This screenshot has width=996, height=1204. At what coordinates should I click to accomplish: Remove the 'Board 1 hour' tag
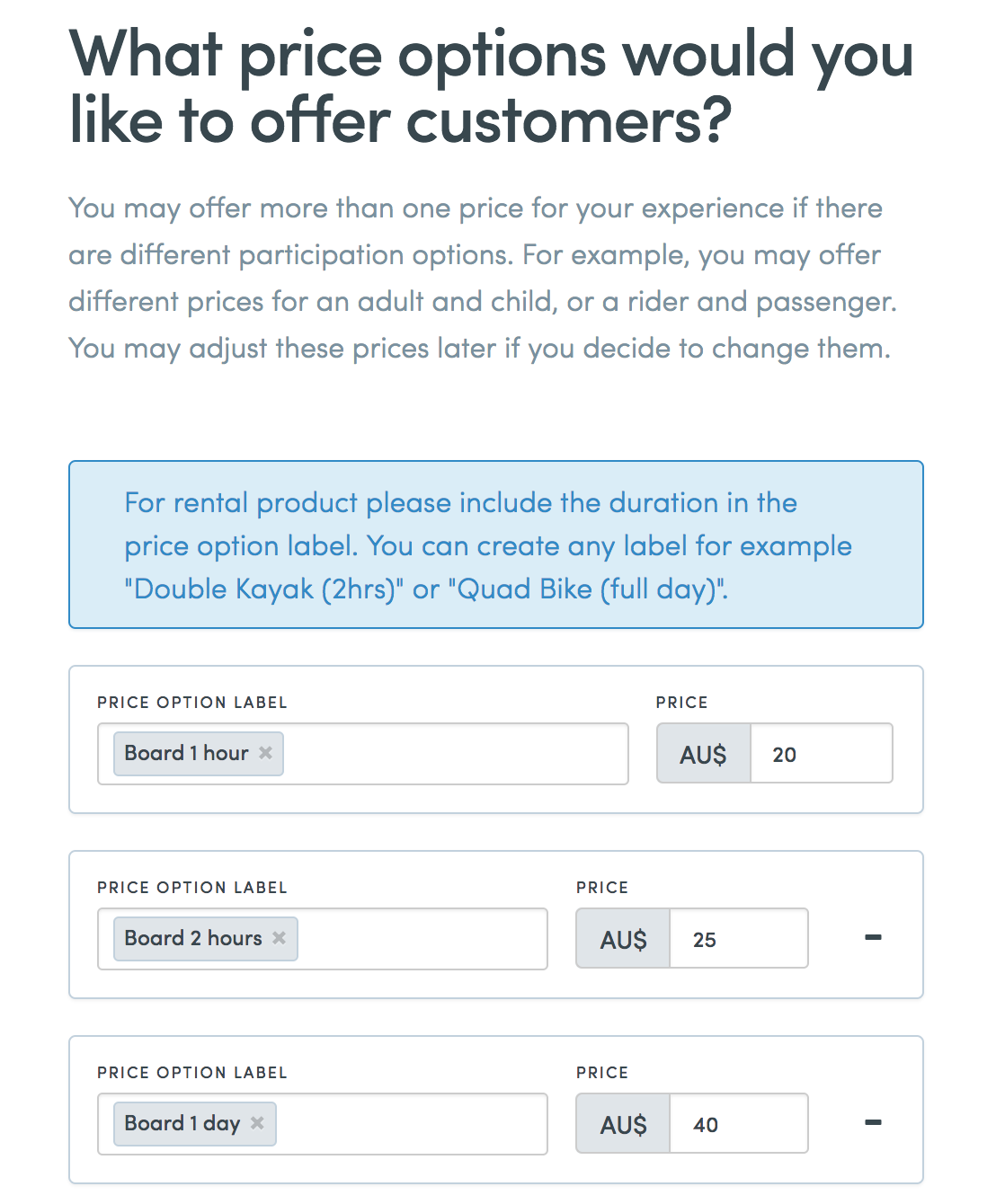pos(265,753)
